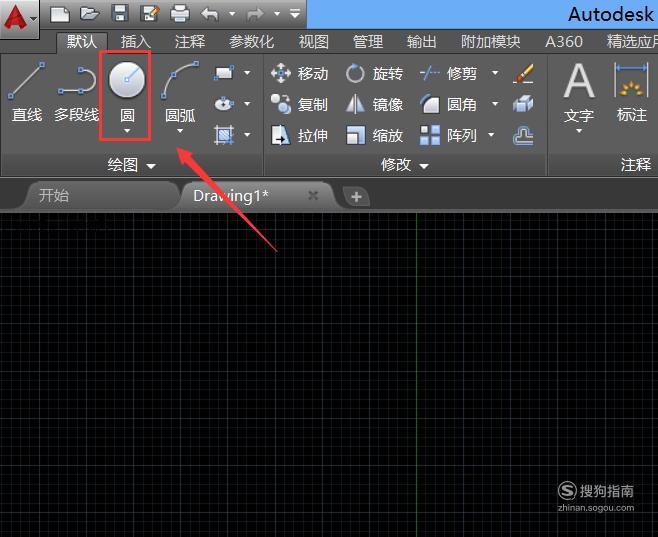Expand the 圆 circle options dropdown
The height and width of the screenshot is (537, 658).
tap(127, 131)
